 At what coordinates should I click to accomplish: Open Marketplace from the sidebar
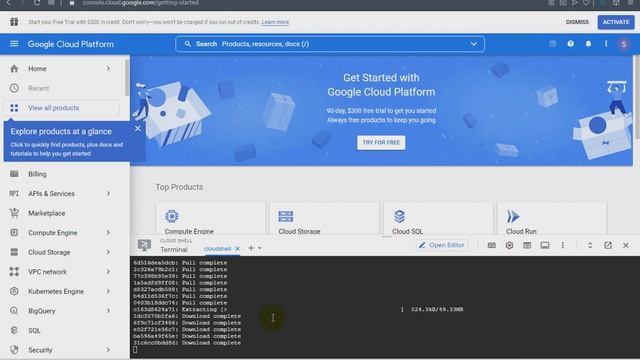click(x=47, y=213)
